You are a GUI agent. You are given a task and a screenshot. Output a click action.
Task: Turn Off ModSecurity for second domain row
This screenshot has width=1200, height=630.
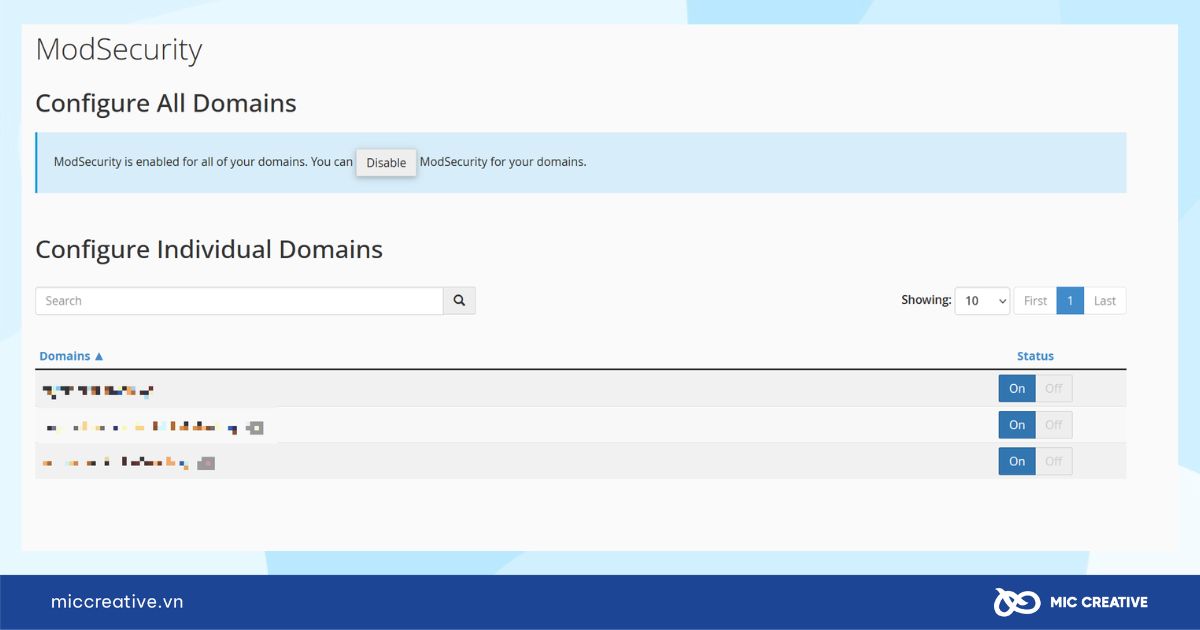pos(1054,425)
